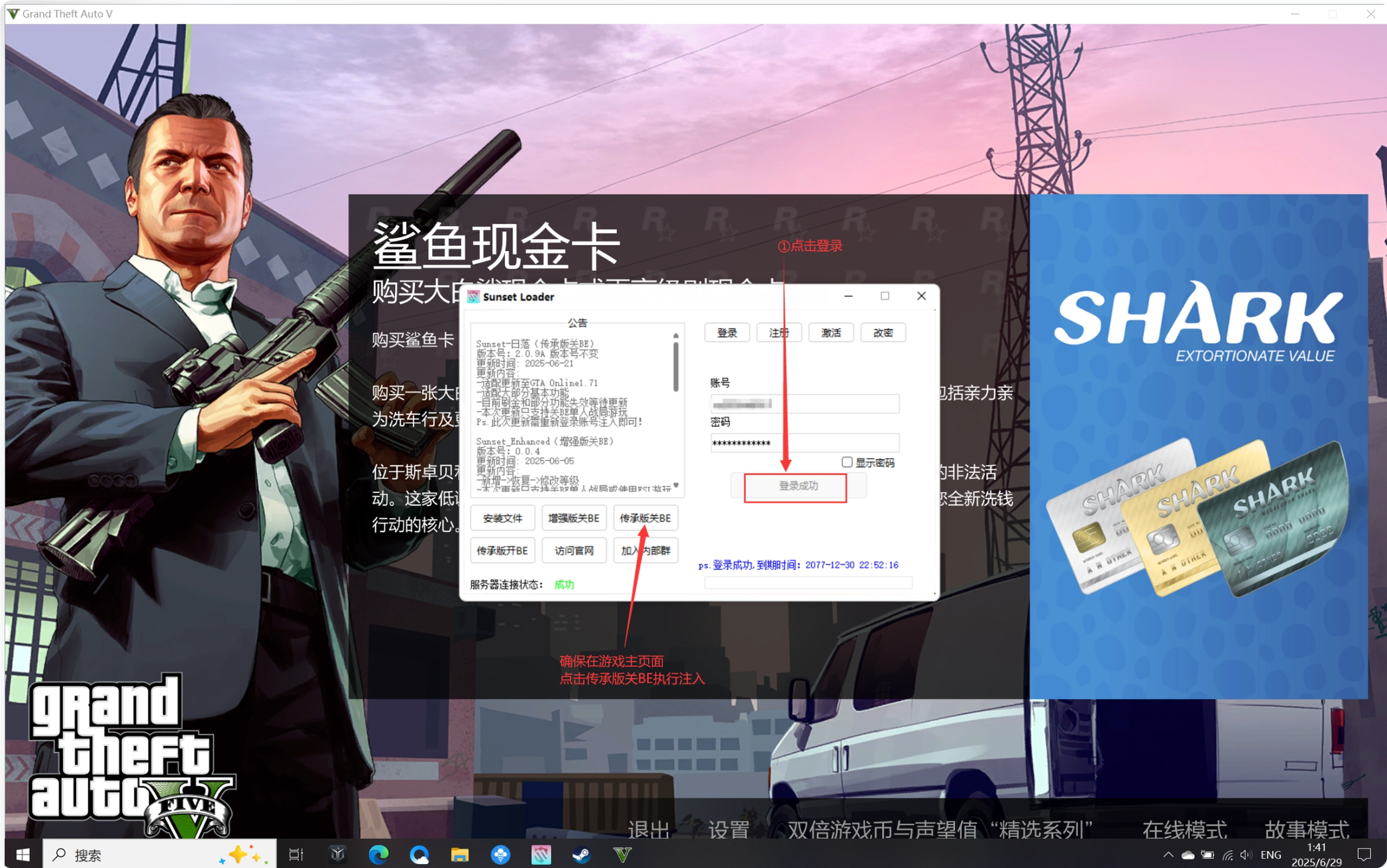The height and width of the screenshot is (868, 1387).
Task: Click the 安装文件 button
Action: coord(502,518)
